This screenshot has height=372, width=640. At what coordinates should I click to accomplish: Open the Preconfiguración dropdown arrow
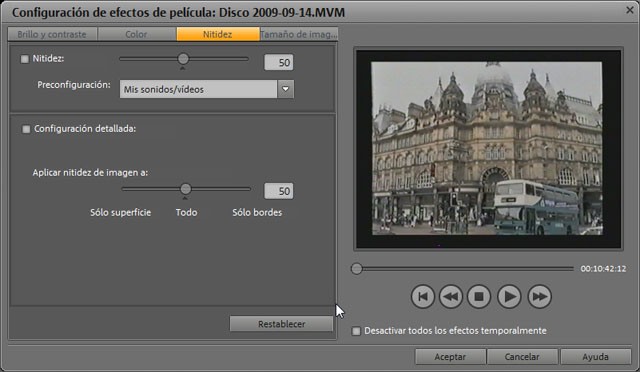coord(285,89)
